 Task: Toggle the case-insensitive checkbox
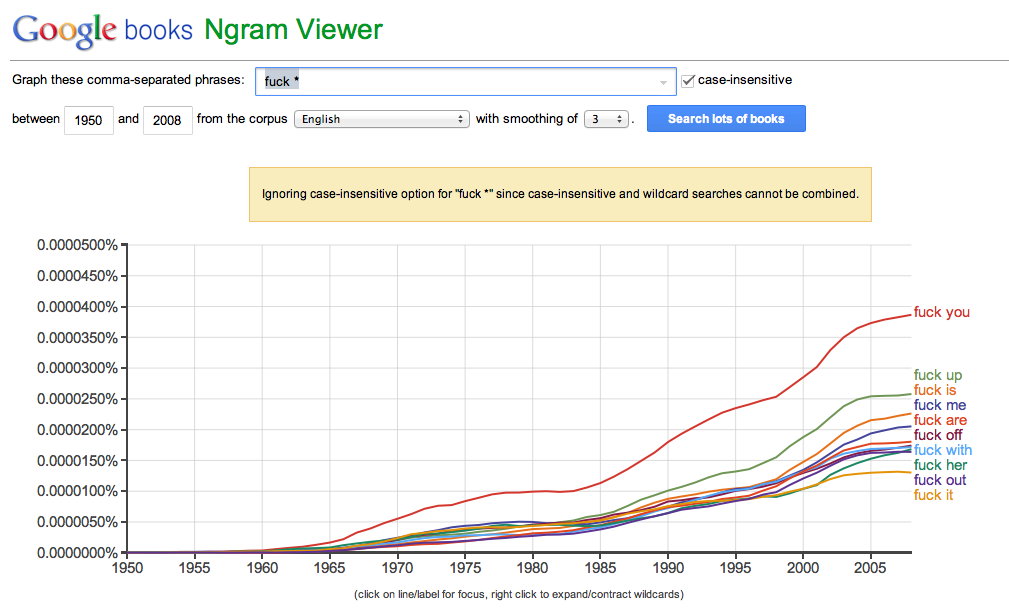(688, 80)
